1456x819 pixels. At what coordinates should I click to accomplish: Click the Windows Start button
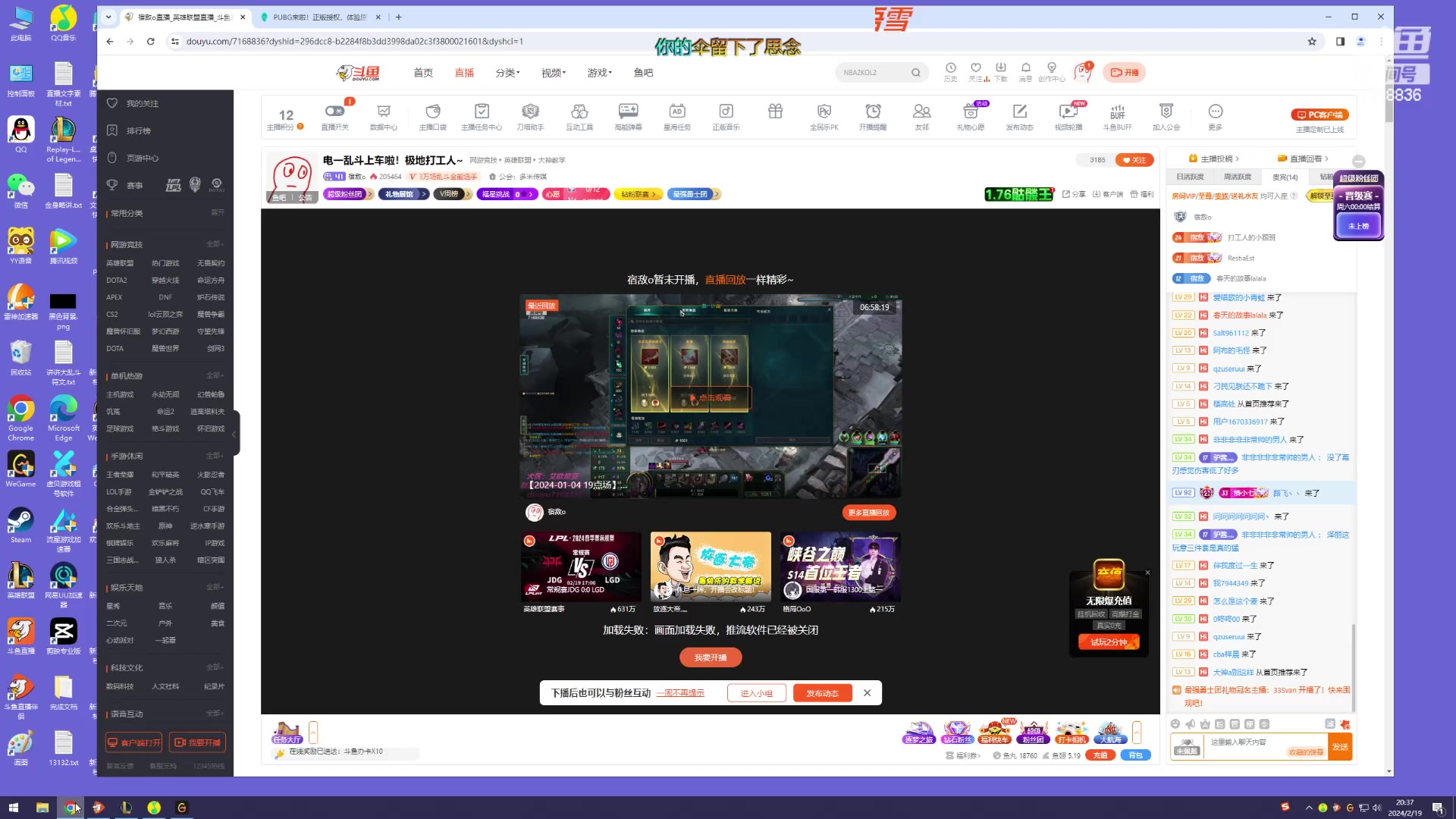[x=13, y=808]
